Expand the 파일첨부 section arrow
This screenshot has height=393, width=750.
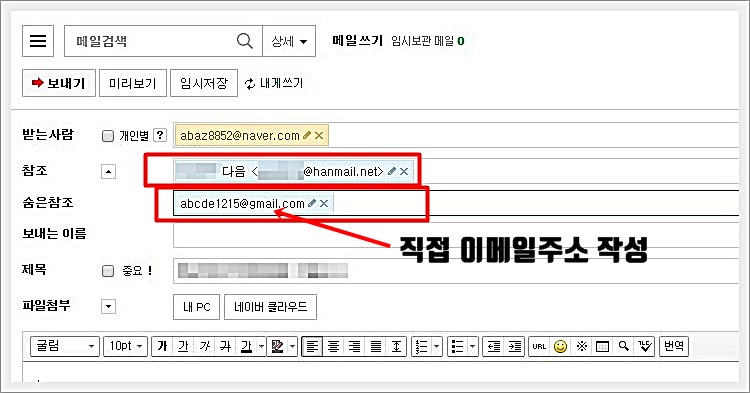[109, 306]
